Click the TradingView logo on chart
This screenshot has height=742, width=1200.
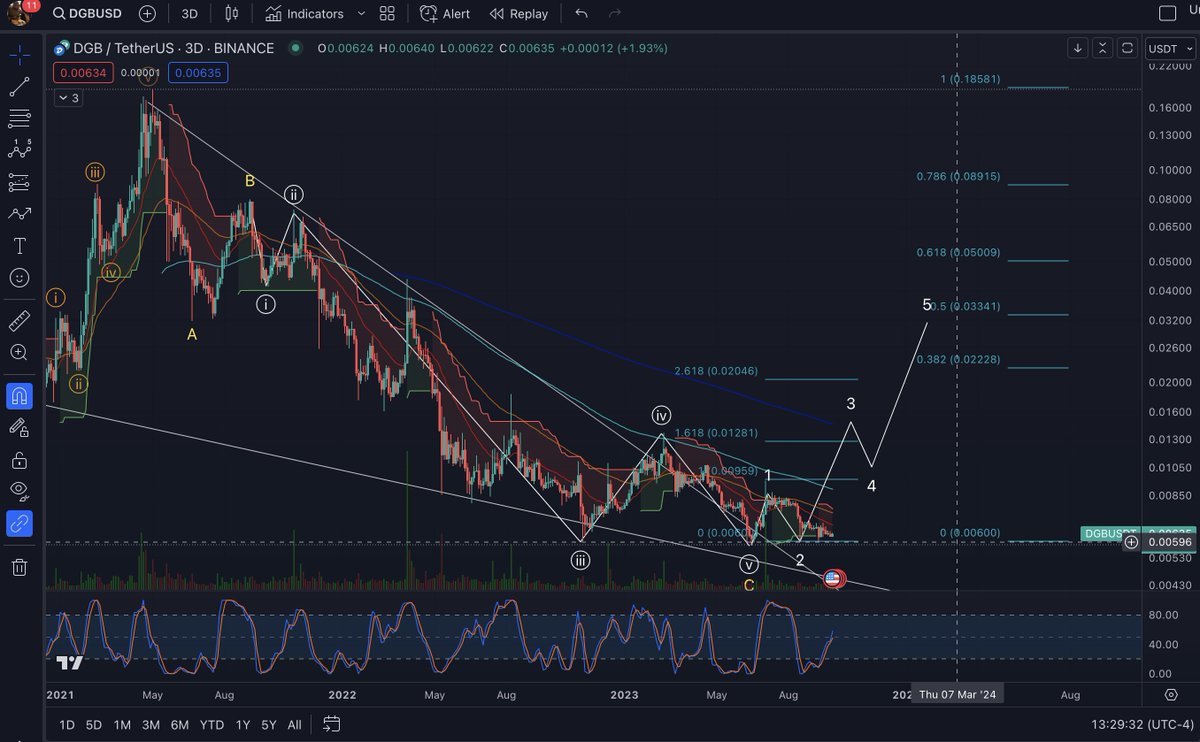pyautogui.click(x=69, y=663)
